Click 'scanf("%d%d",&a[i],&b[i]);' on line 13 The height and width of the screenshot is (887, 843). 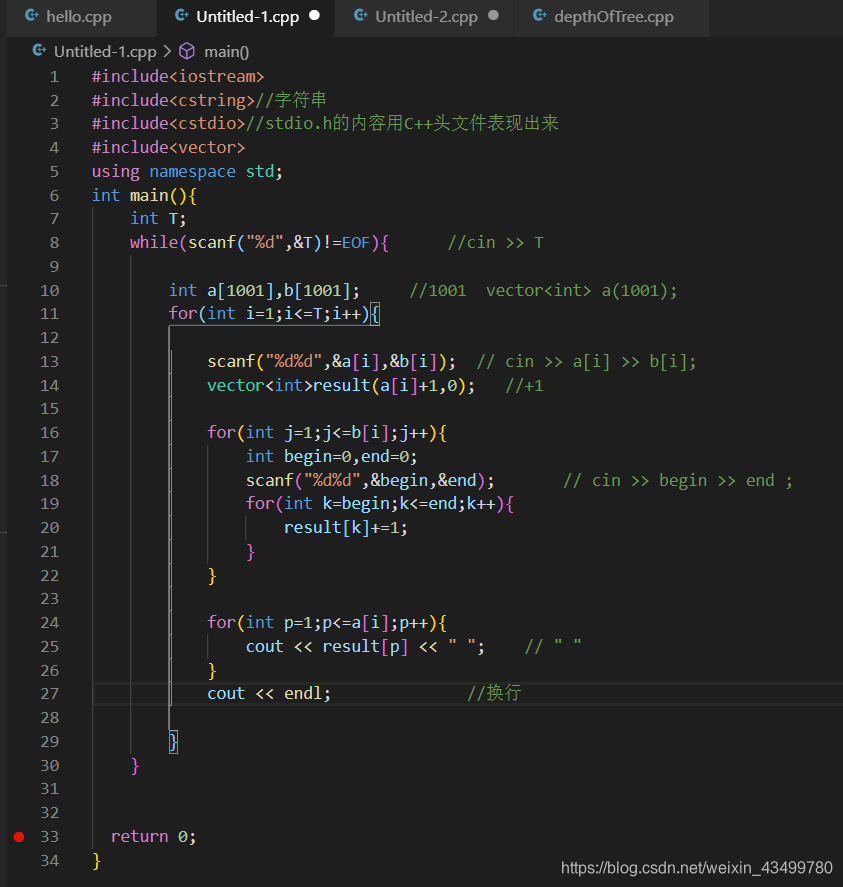(331, 361)
